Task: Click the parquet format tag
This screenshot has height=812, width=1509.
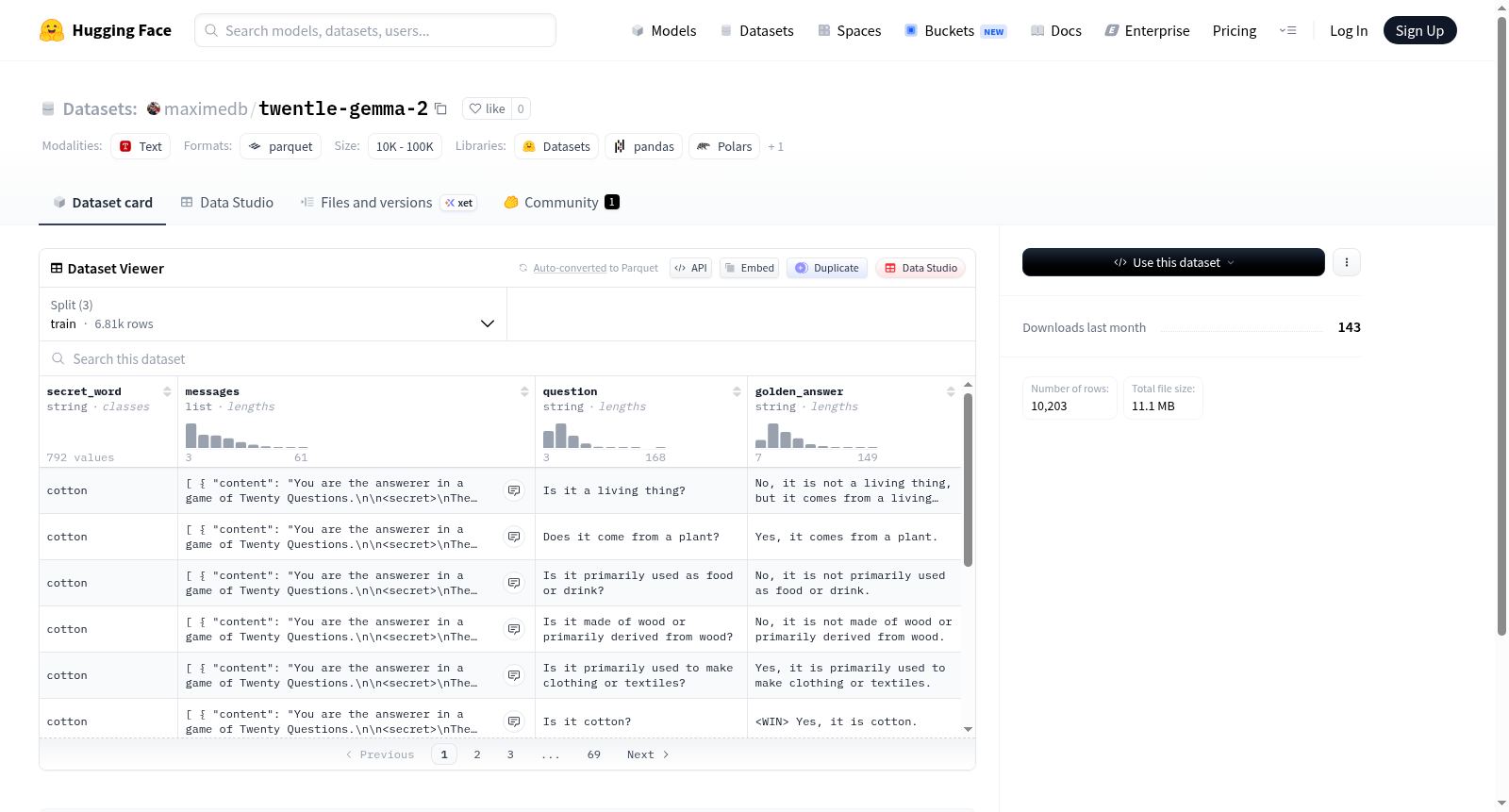Action: click(x=280, y=146)
